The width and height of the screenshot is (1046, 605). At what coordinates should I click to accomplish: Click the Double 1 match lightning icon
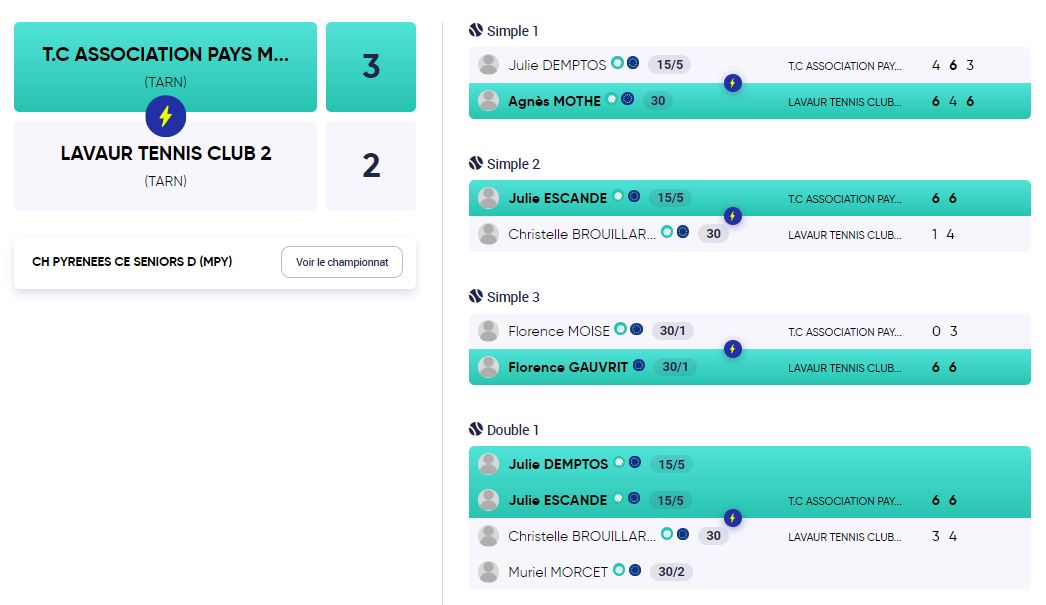[732, 518]
